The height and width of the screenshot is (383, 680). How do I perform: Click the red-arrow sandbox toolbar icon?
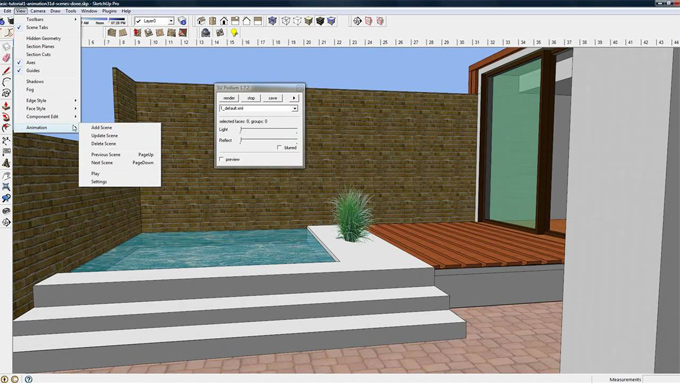coord(137,33)
